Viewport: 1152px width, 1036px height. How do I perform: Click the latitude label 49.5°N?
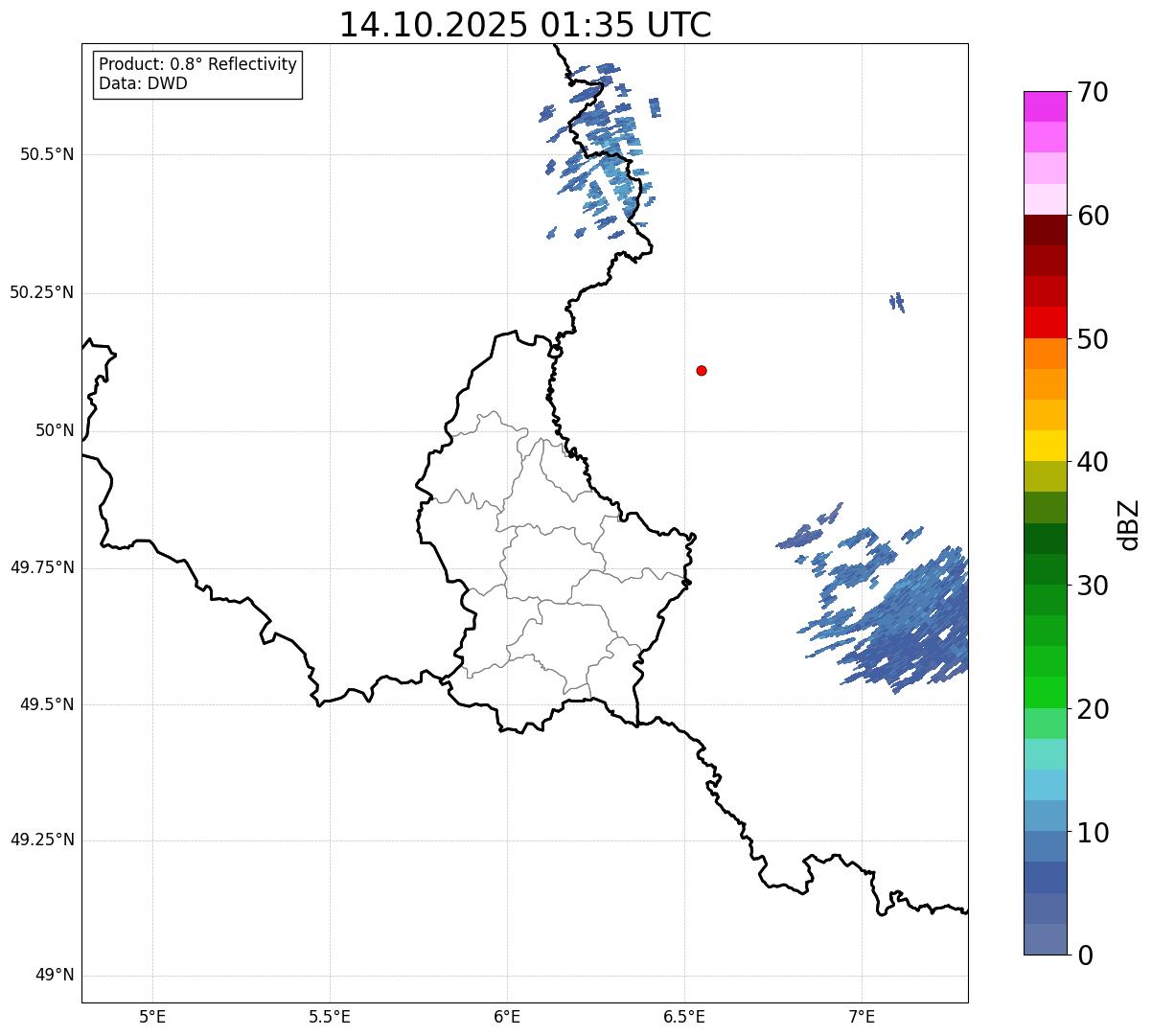[46, 704]
